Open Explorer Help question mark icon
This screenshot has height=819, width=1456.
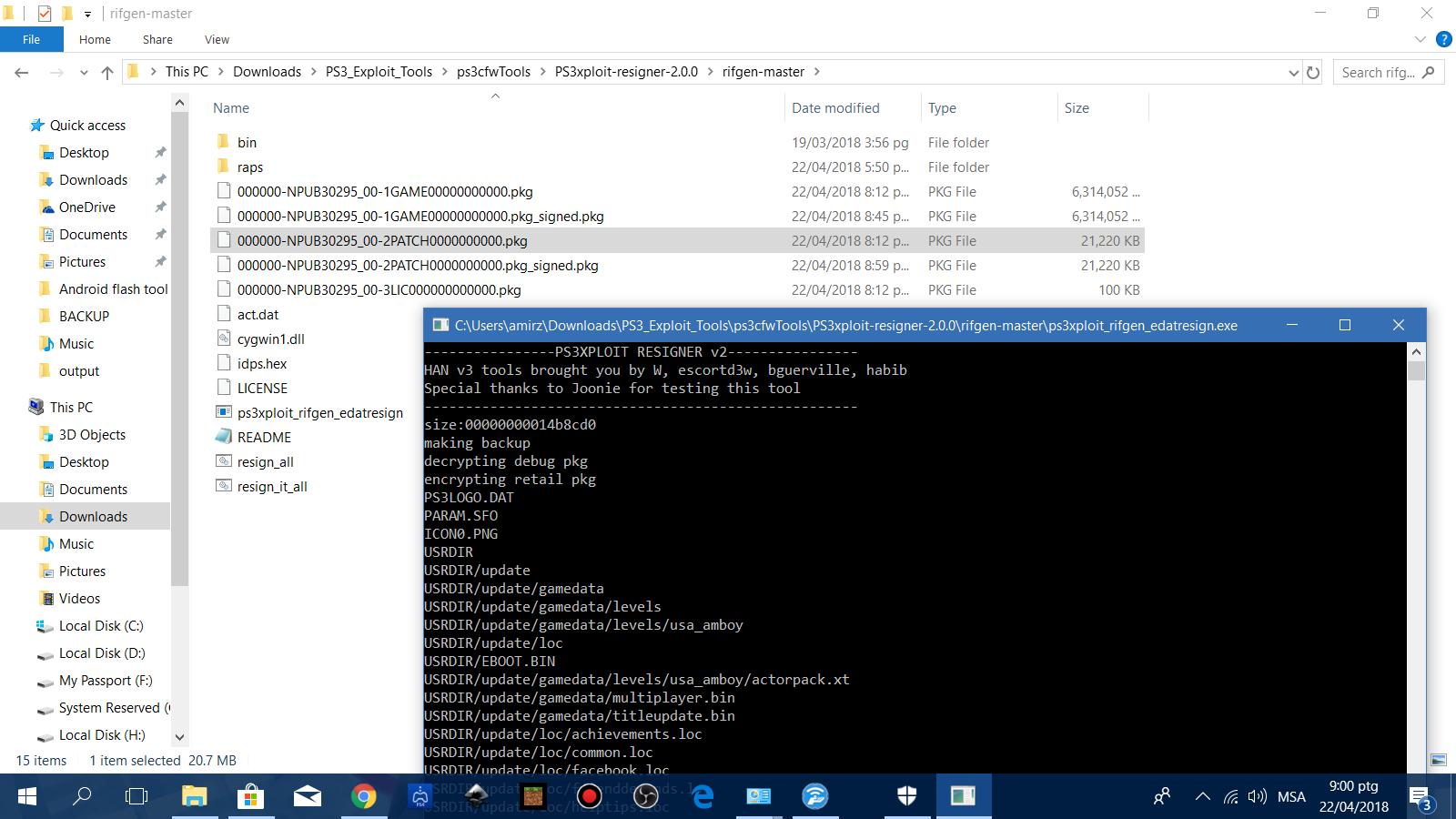click(x=1443, y=39)
